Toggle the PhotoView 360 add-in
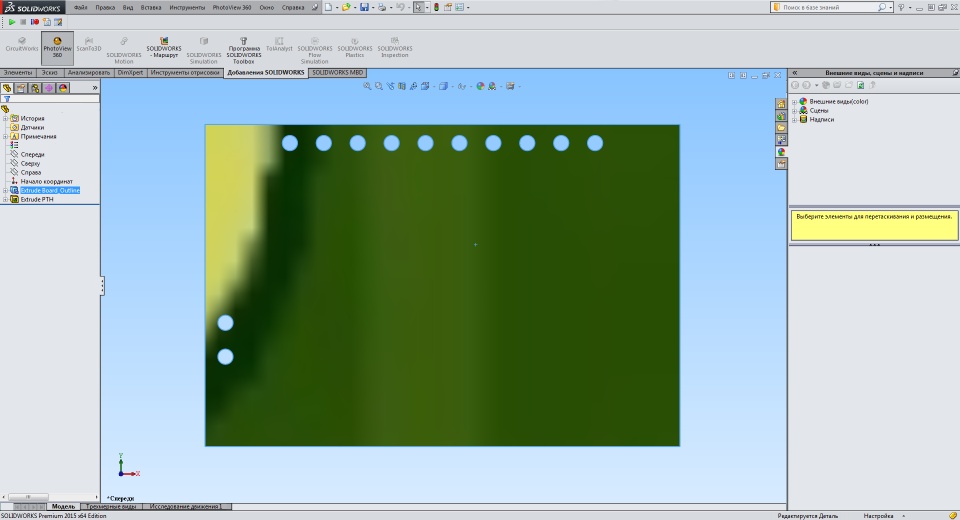960x520 pixels. [x=57, y=48]
